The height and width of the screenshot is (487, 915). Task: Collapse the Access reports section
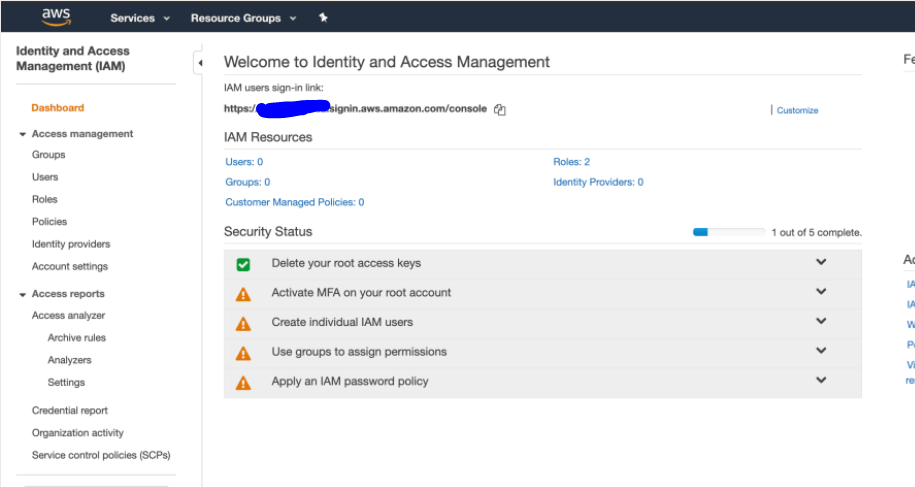click(x=23, y=294)
